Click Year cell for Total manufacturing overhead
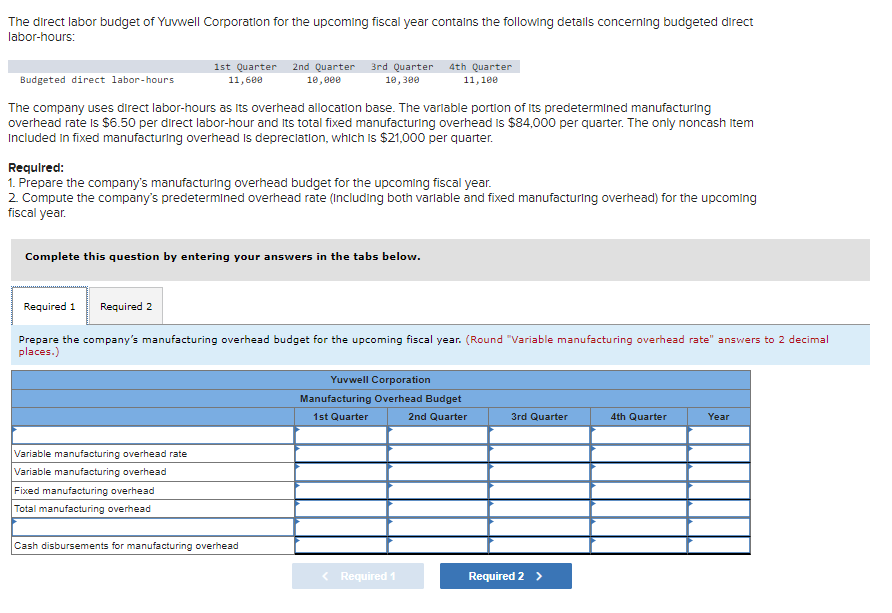This screenshot has width=892, height=613. (719, 509)
